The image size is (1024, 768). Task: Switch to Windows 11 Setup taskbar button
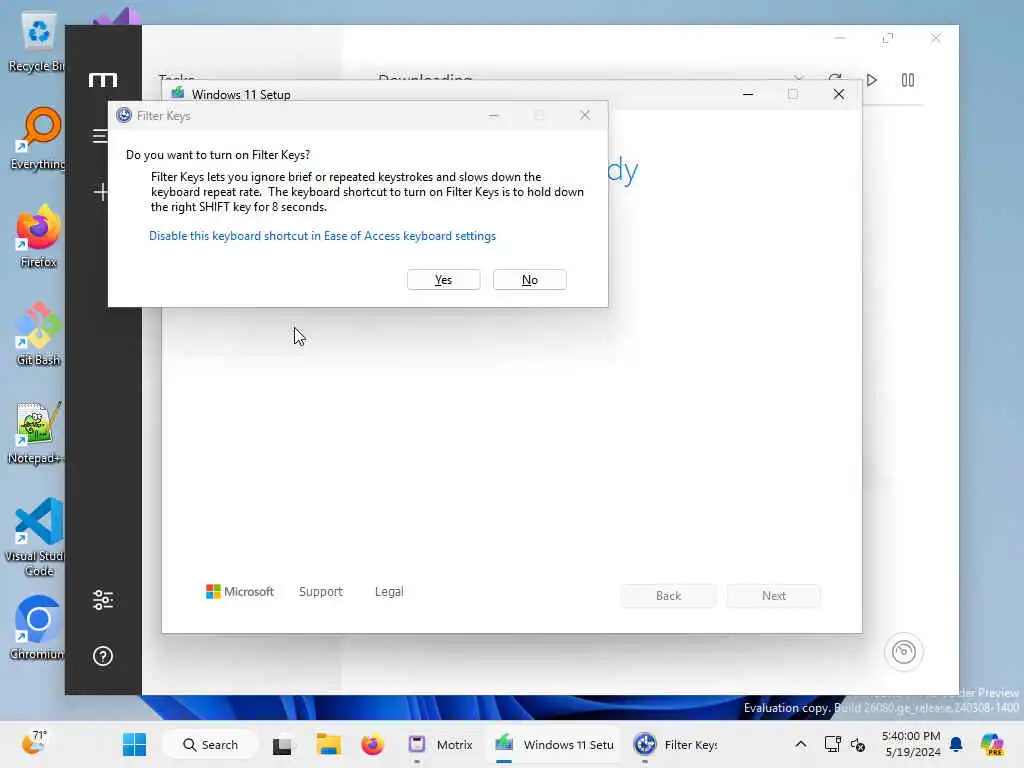click(554, 744)
